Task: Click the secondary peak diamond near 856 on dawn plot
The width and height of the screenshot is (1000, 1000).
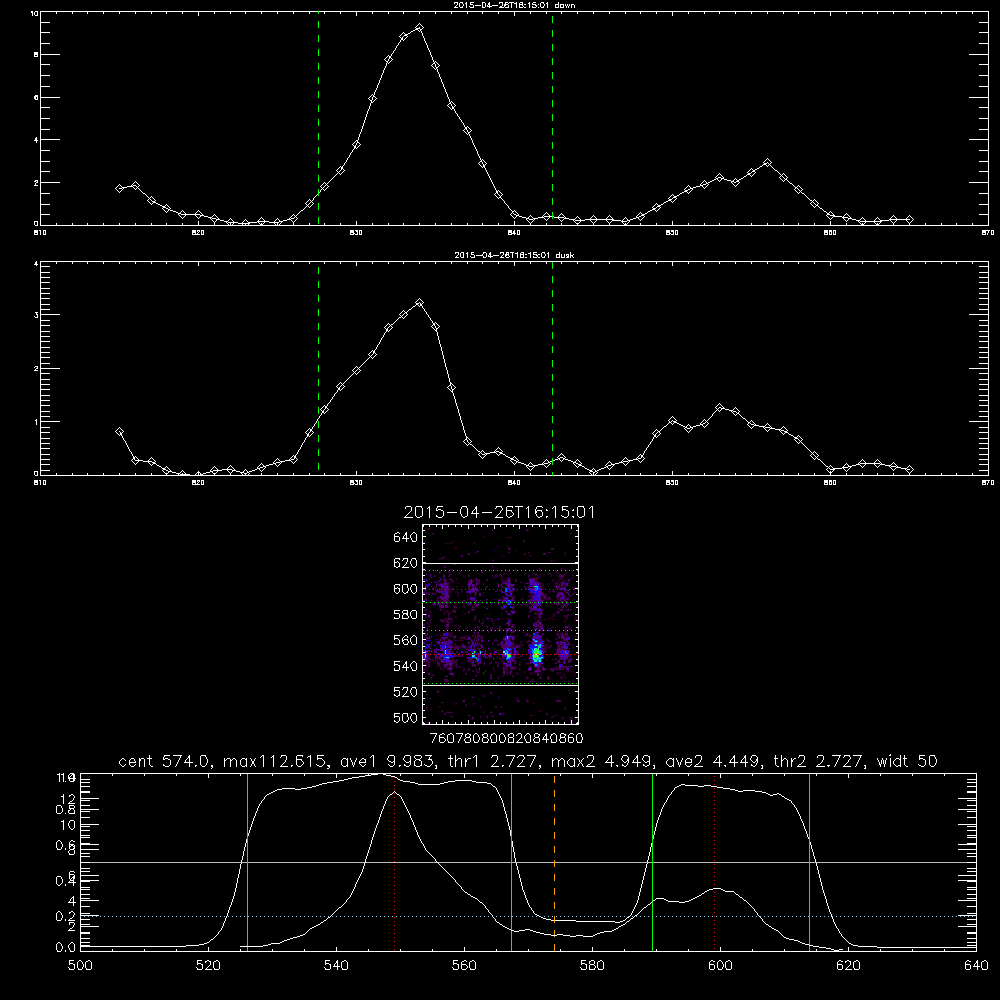Action: pos(767,163)
